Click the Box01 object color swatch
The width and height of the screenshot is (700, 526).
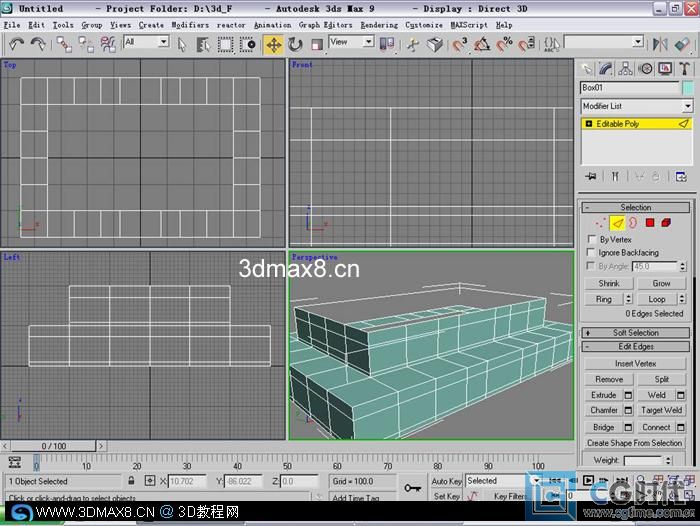coord(688,88)
